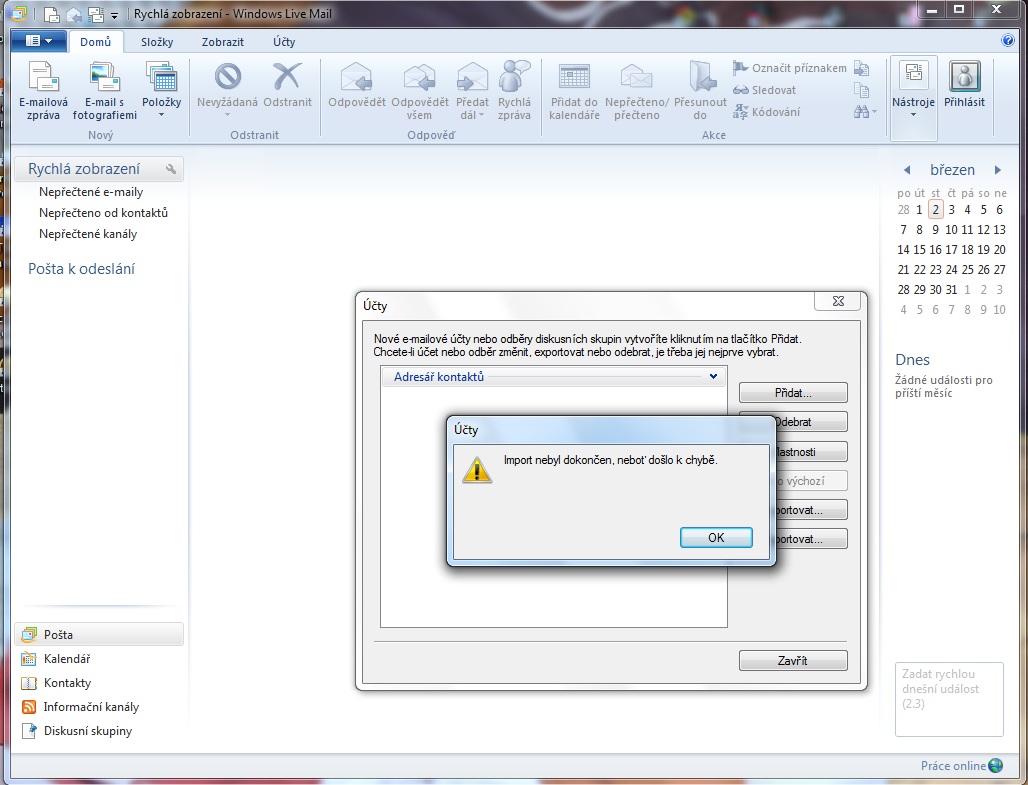This screenshot has height=785, width=1028.
Task: Click Odpovědět všem reply-all icon
Action: click(420, 77)
